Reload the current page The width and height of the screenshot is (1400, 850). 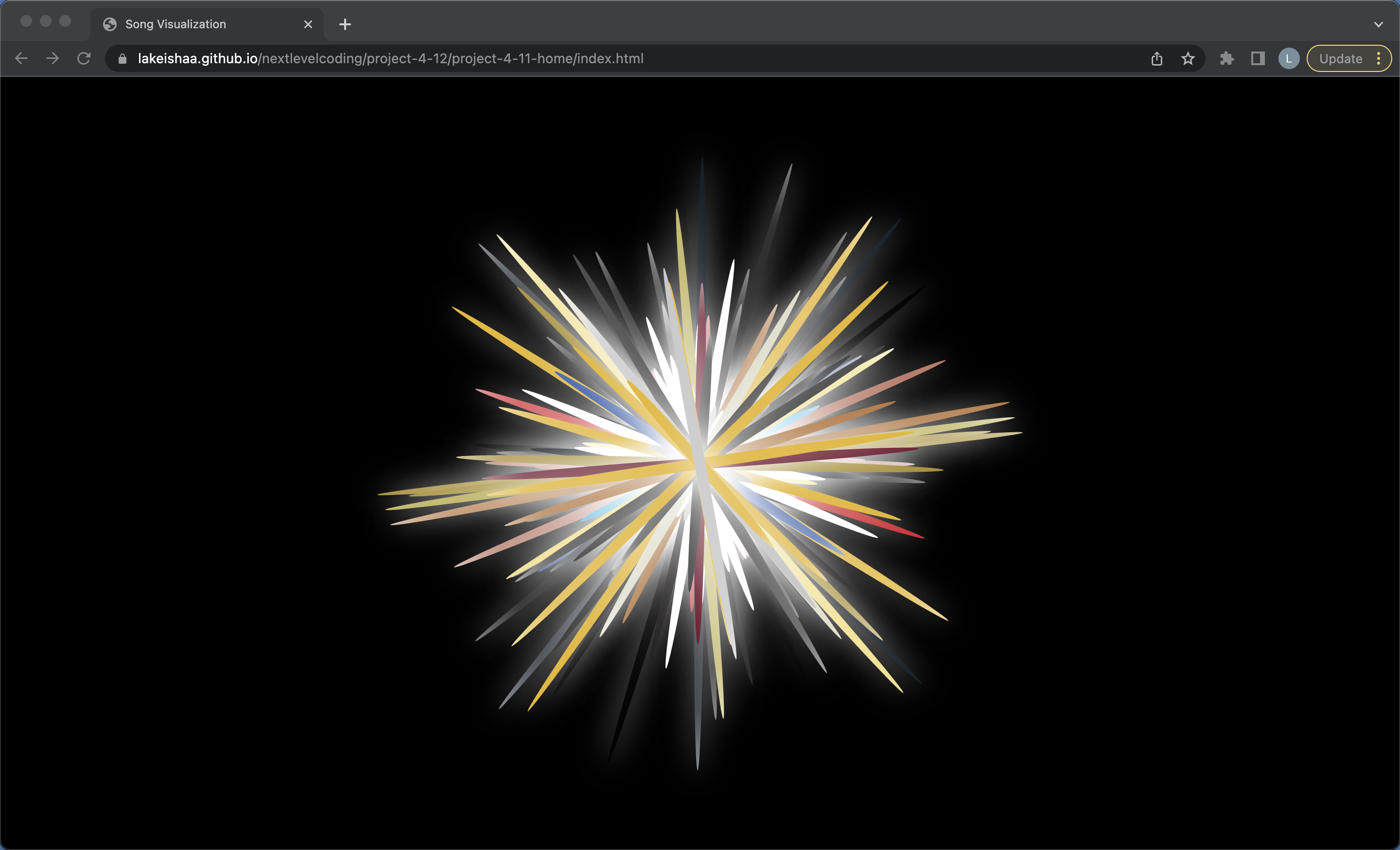pos(84,58)
